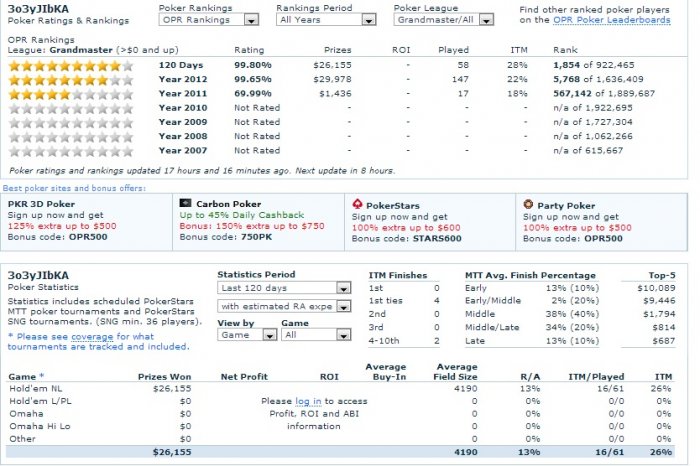
Task: Click the star rating for Year 2007
Action: tap(71, 151)
